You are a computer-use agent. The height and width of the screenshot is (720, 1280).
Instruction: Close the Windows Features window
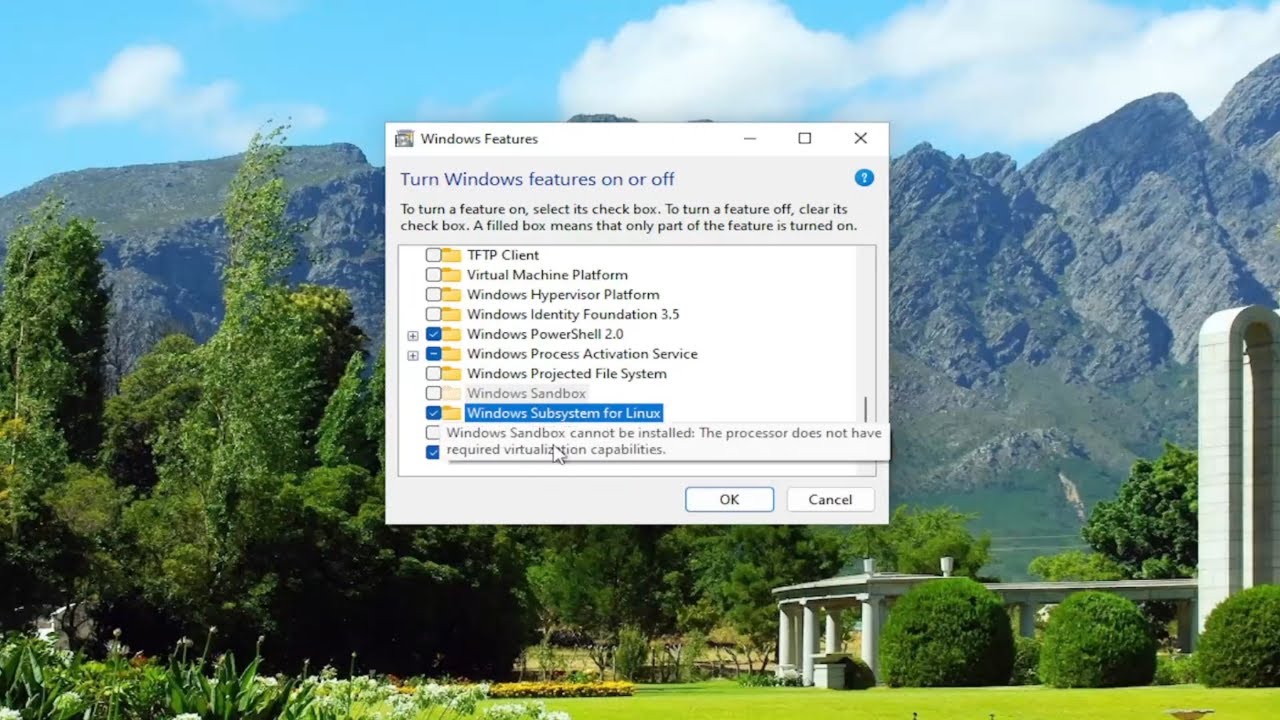[860, 139]
